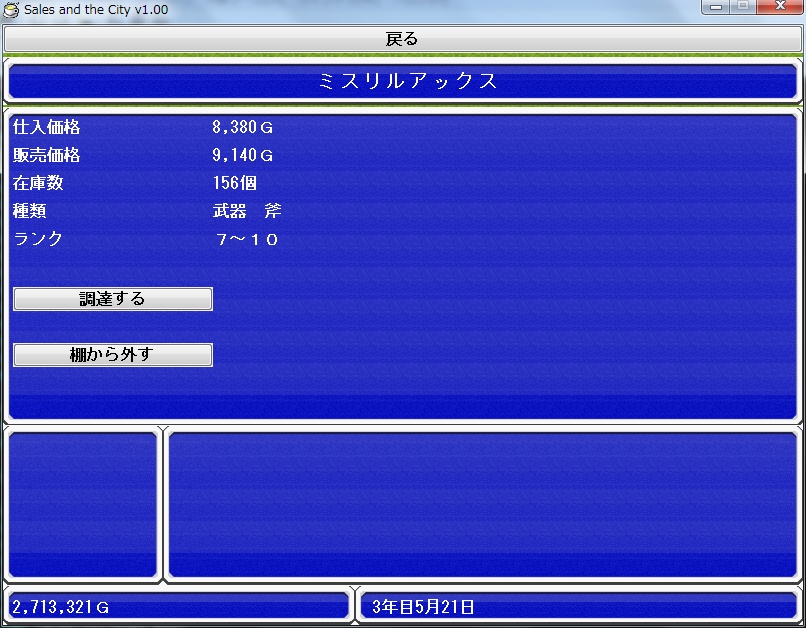
Task: Click the 7～10 rank value
Action: click(x=247, y=239)
